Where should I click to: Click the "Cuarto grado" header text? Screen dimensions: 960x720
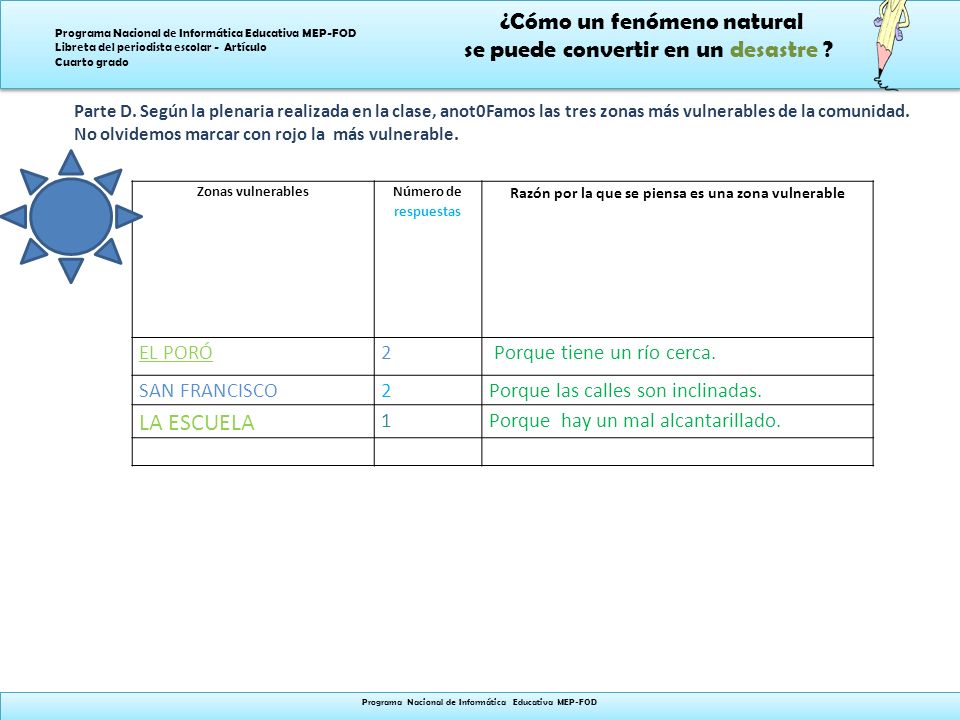pos(92,62)
